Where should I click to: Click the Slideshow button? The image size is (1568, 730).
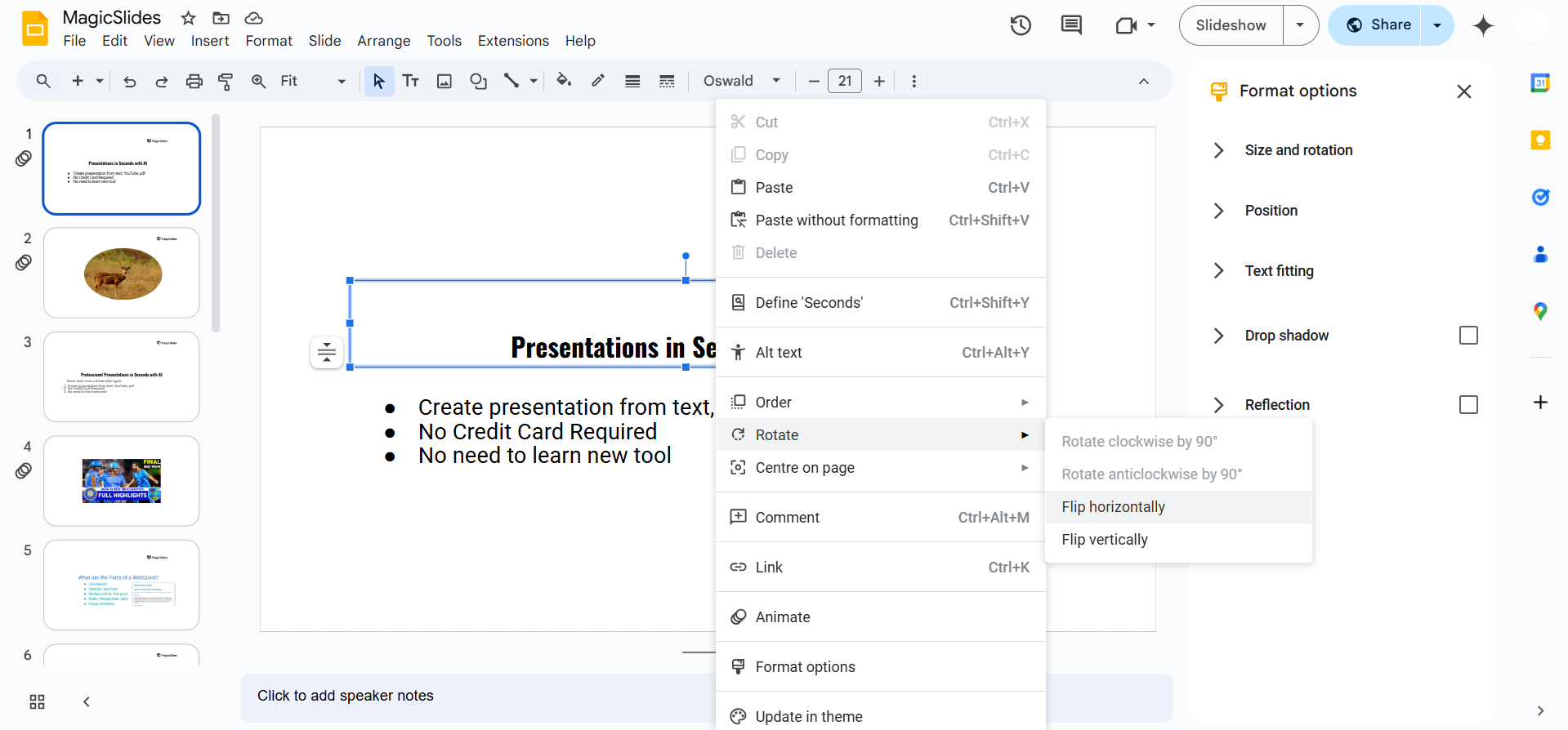(1231, 25)
